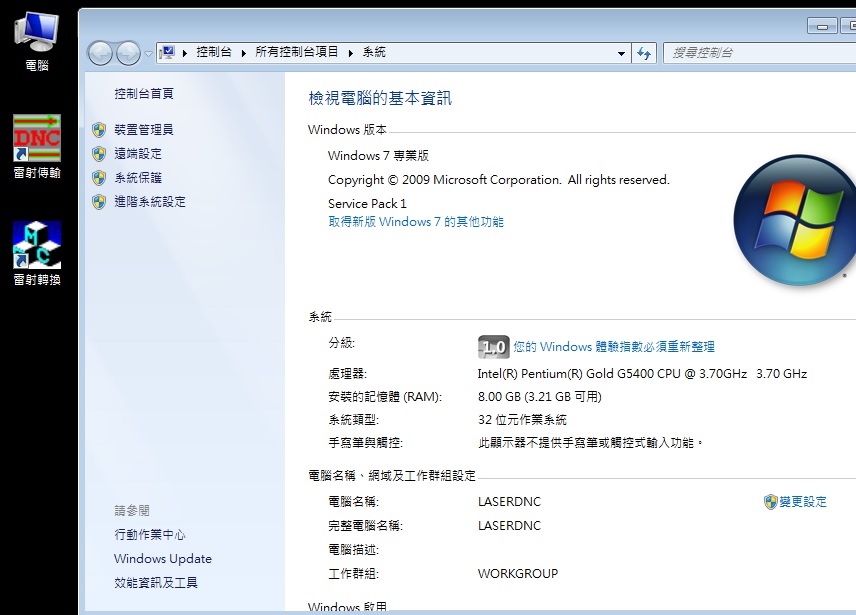Click the shield icon beside 遠端設定
Viewport: 856px width, 615px height.
click(99, 154)
